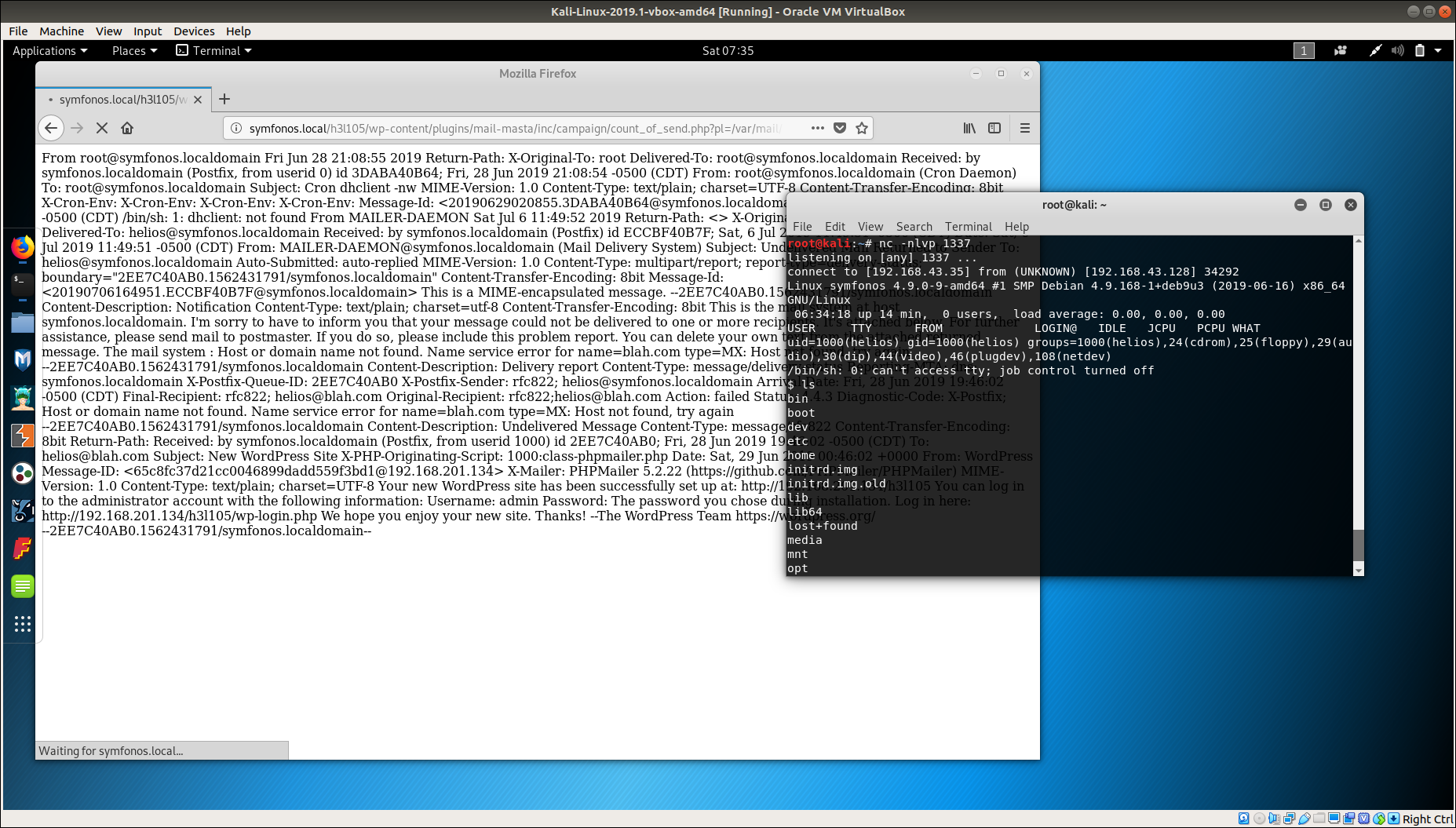This screenshot has height=828, width=1456.
Task: Click battery icon in top bar
Action: 1419,50
